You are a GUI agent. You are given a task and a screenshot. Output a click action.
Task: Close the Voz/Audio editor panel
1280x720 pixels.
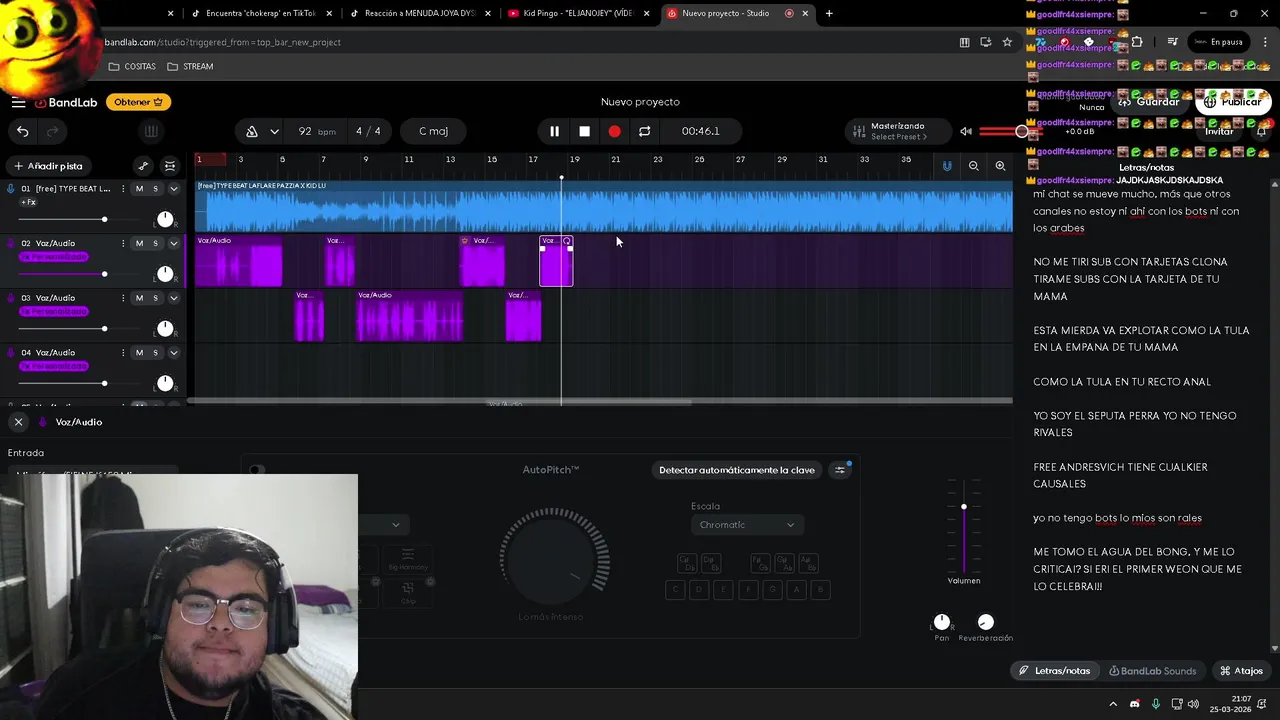[x=18, y=422]
